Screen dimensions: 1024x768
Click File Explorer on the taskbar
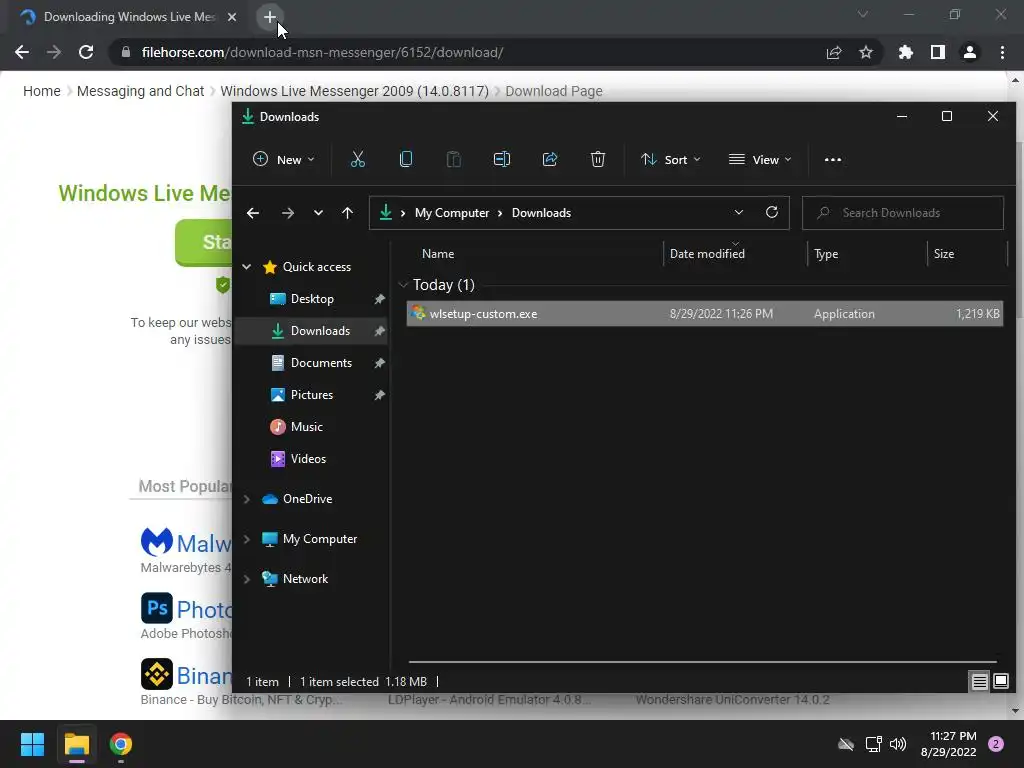[76, 744]
